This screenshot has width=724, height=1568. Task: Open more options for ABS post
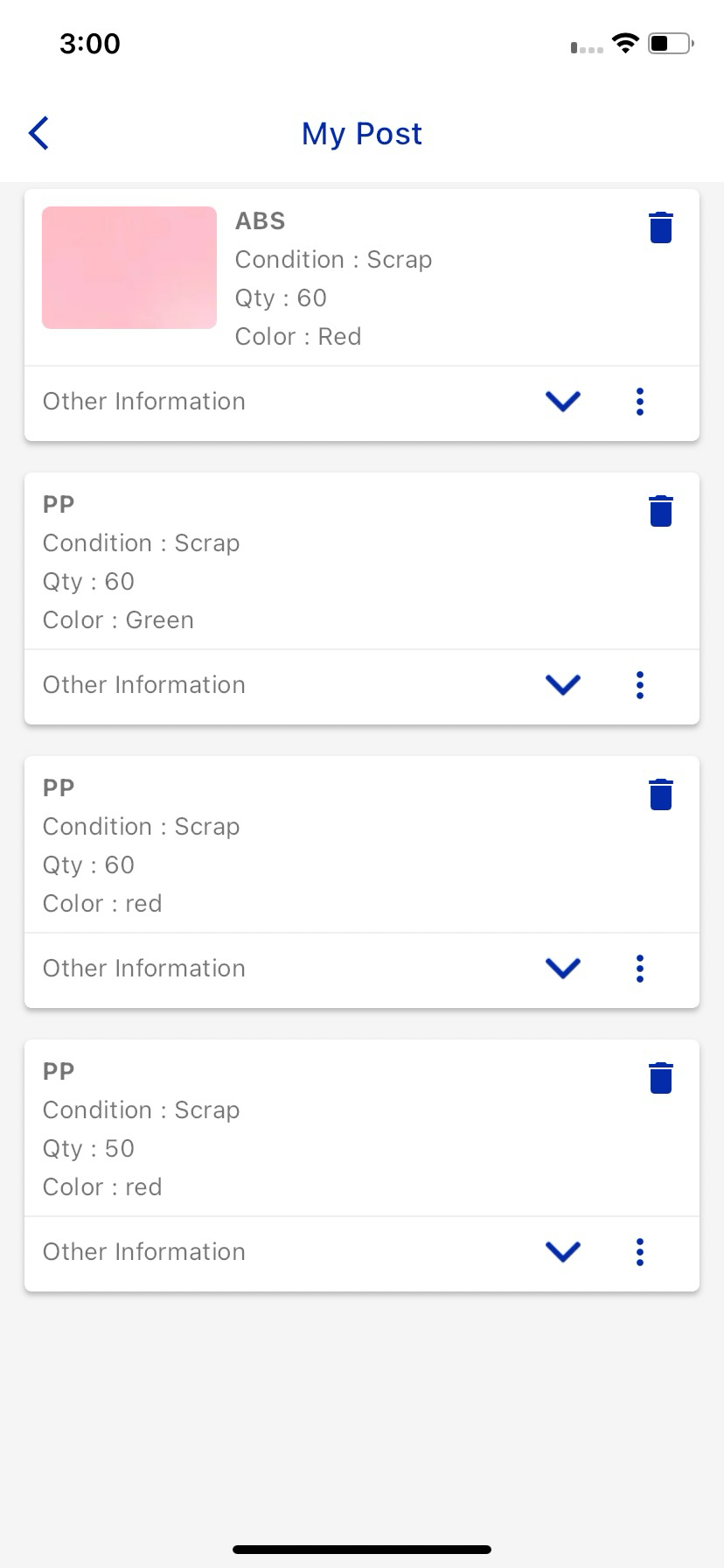click(x=640, y=402)
